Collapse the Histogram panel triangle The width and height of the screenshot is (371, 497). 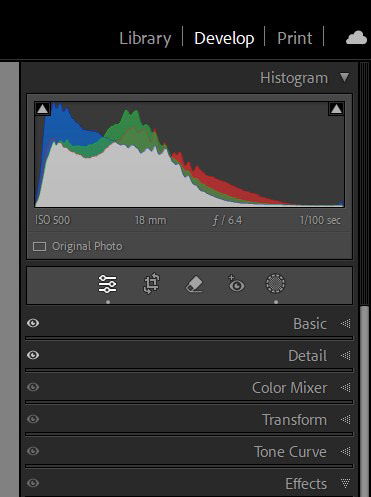pos(344,77)
